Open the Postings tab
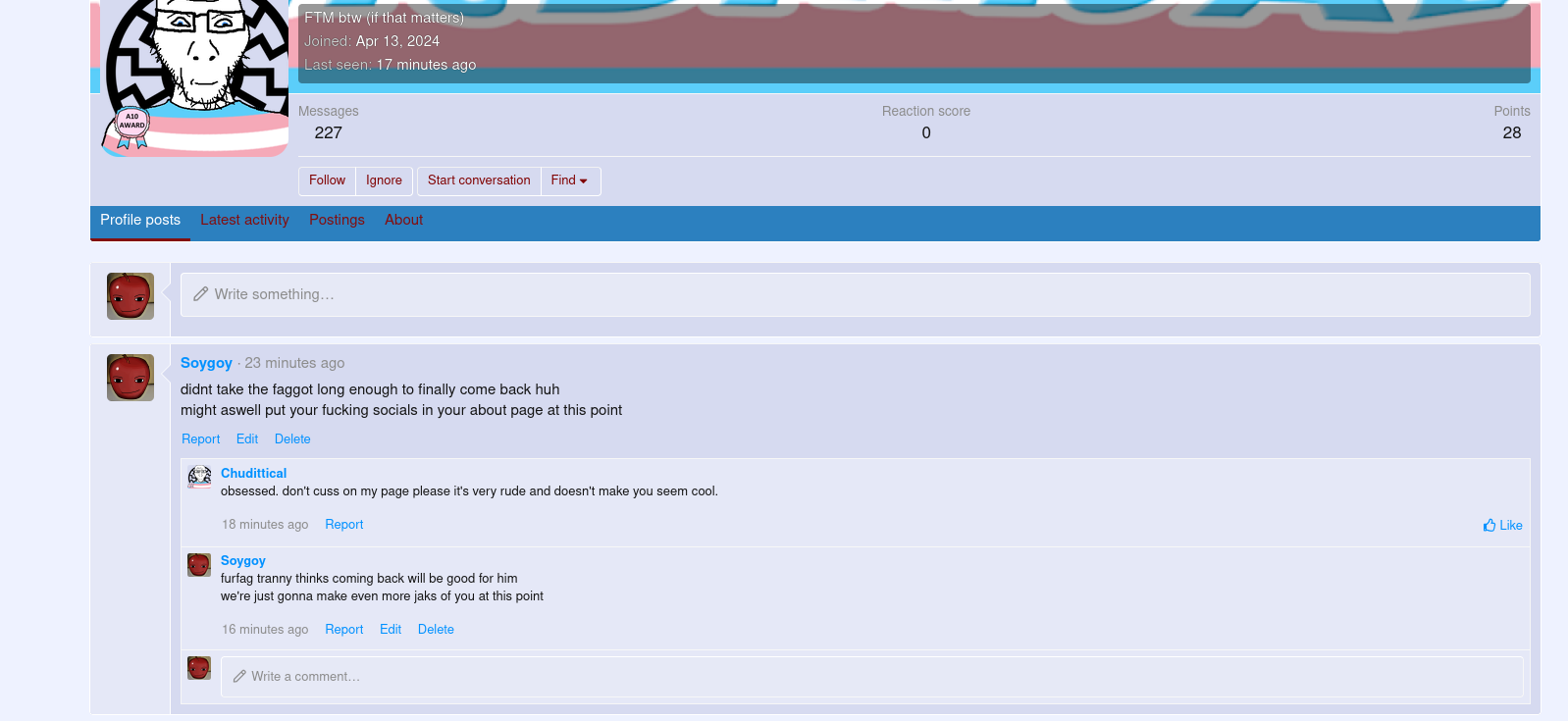This screenshot has height=721, width=1568. click(x=337, y=221)
